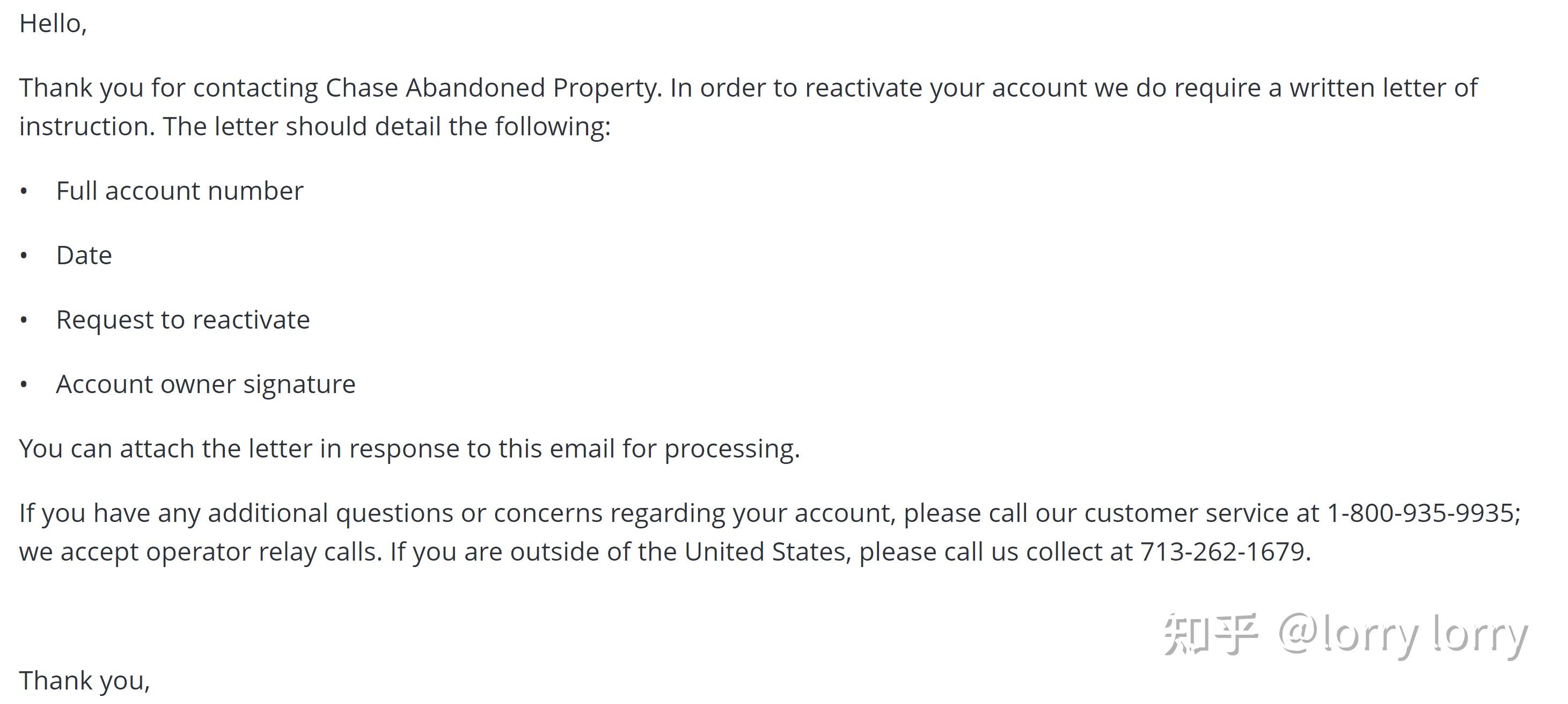
Task: Click the bullet dot before 'Full account number'
Action: 24,191
